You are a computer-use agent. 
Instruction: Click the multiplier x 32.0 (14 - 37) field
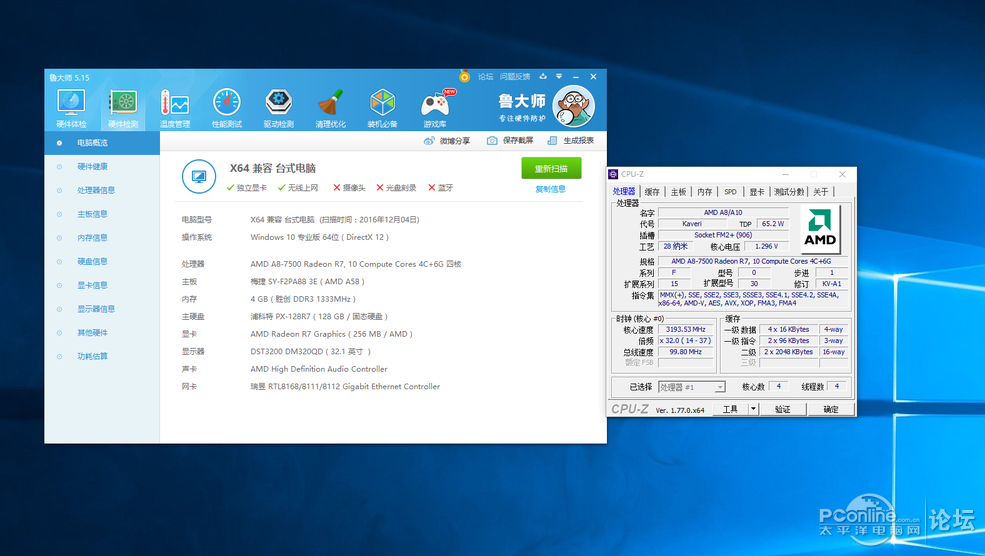pyautogui.click(x=686, y=341)
